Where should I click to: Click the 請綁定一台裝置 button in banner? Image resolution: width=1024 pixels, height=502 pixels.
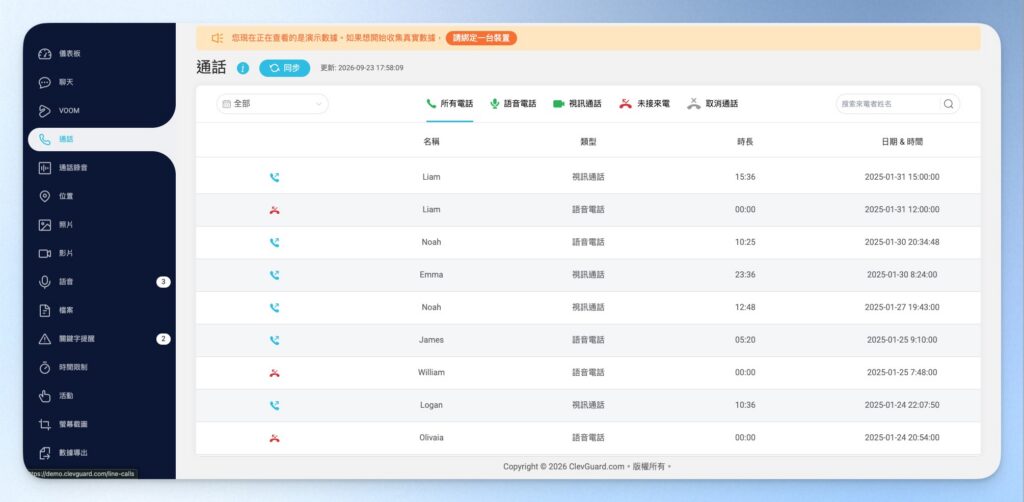(481, 38)
